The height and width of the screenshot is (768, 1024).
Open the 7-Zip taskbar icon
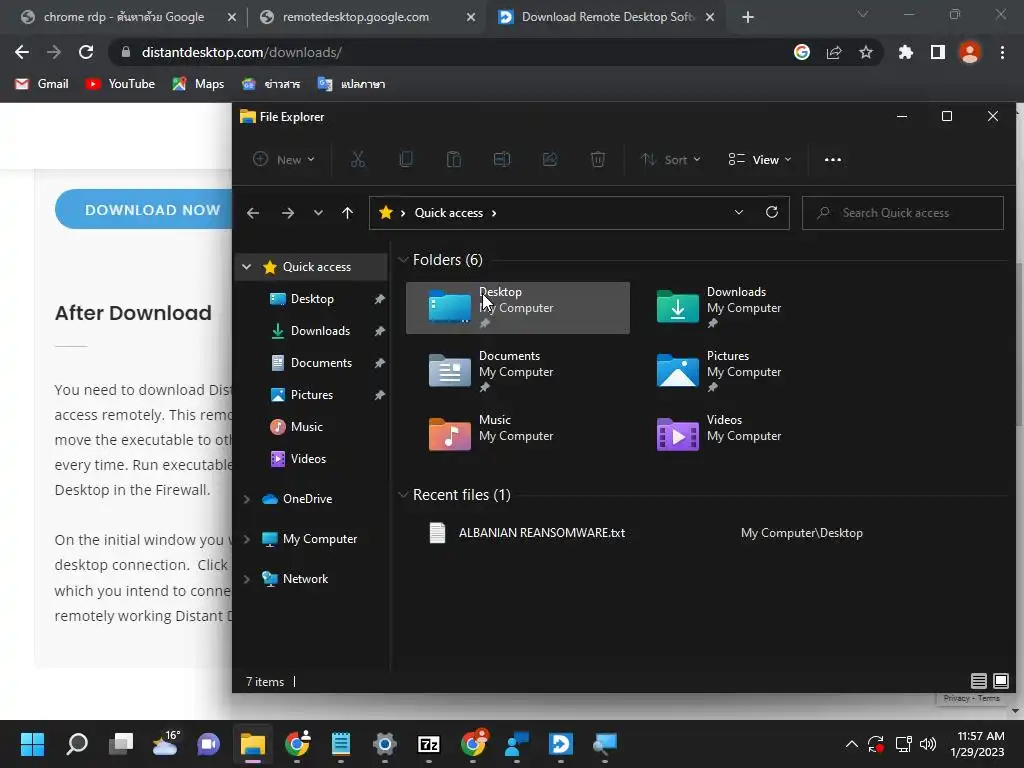click(429, 744)
